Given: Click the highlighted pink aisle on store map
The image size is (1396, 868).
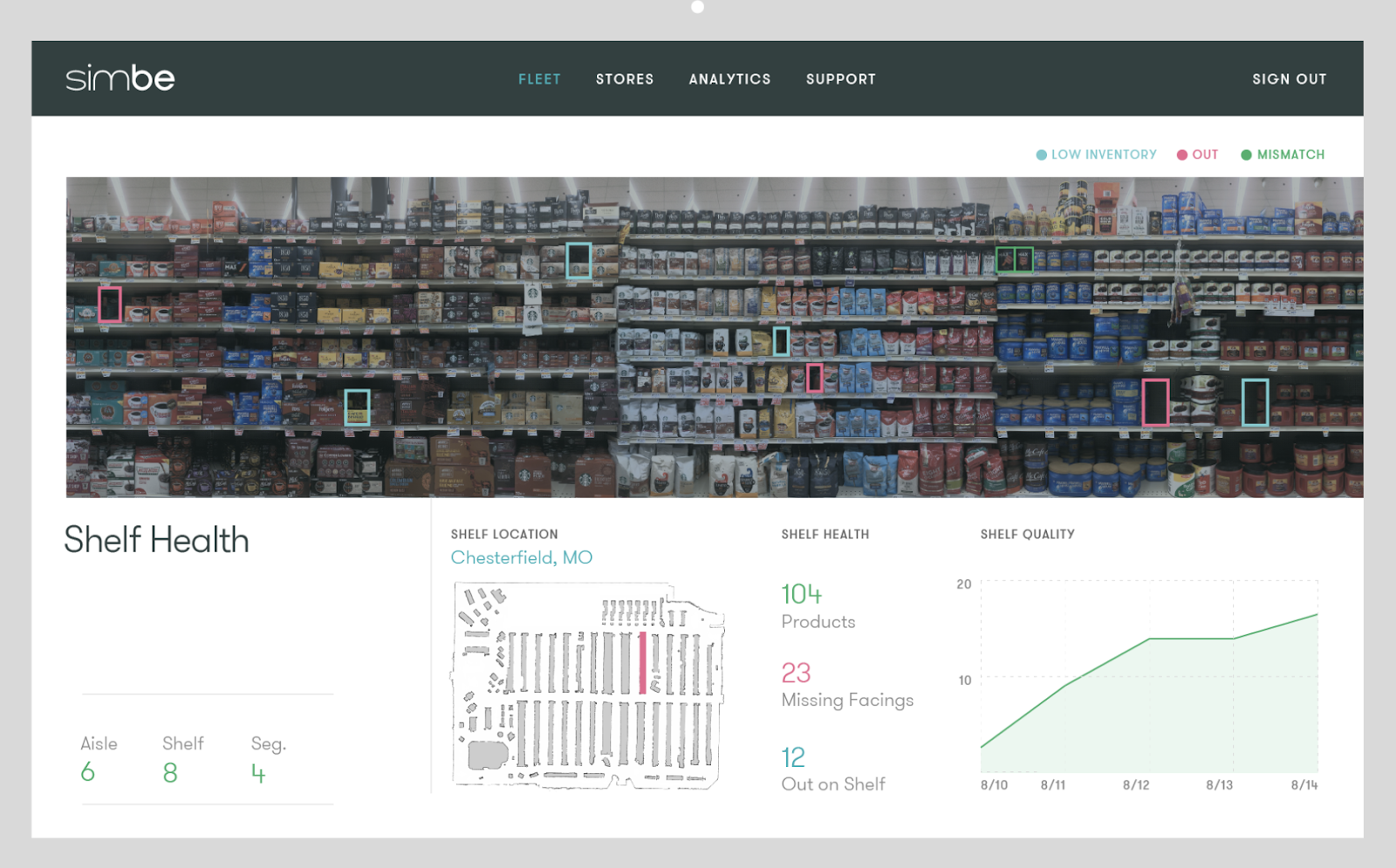Looking at the screenshot, I should pos(643,663).
